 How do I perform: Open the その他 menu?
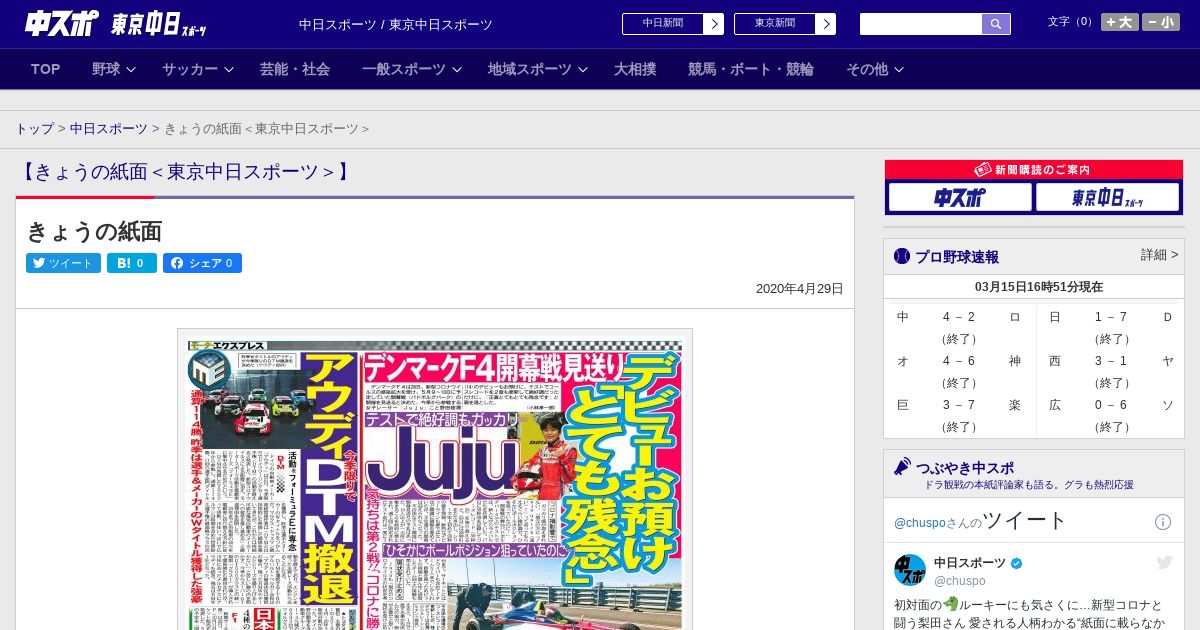point(867,69)
